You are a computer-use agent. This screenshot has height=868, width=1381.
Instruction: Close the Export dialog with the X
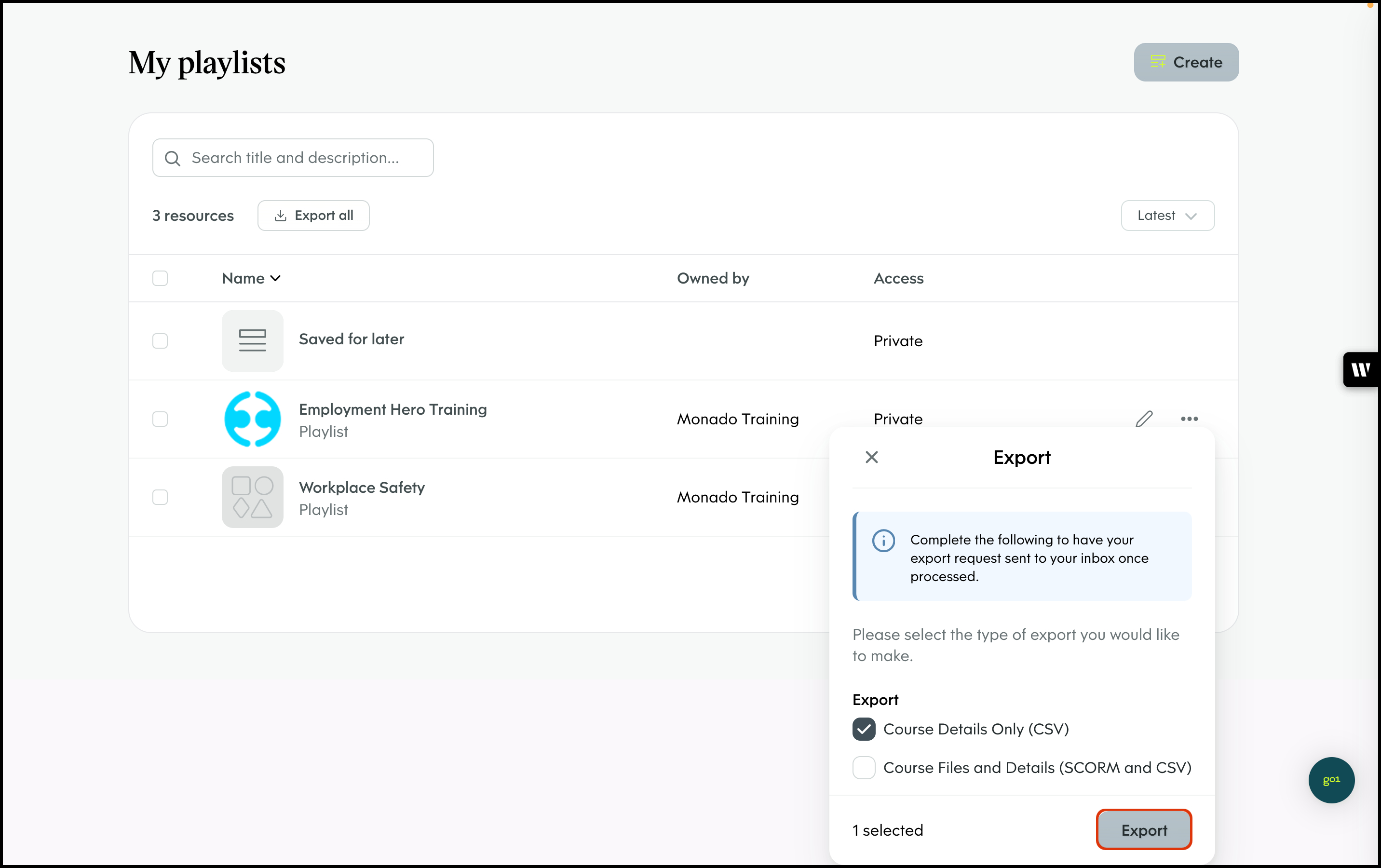click(x=871, y=457)
